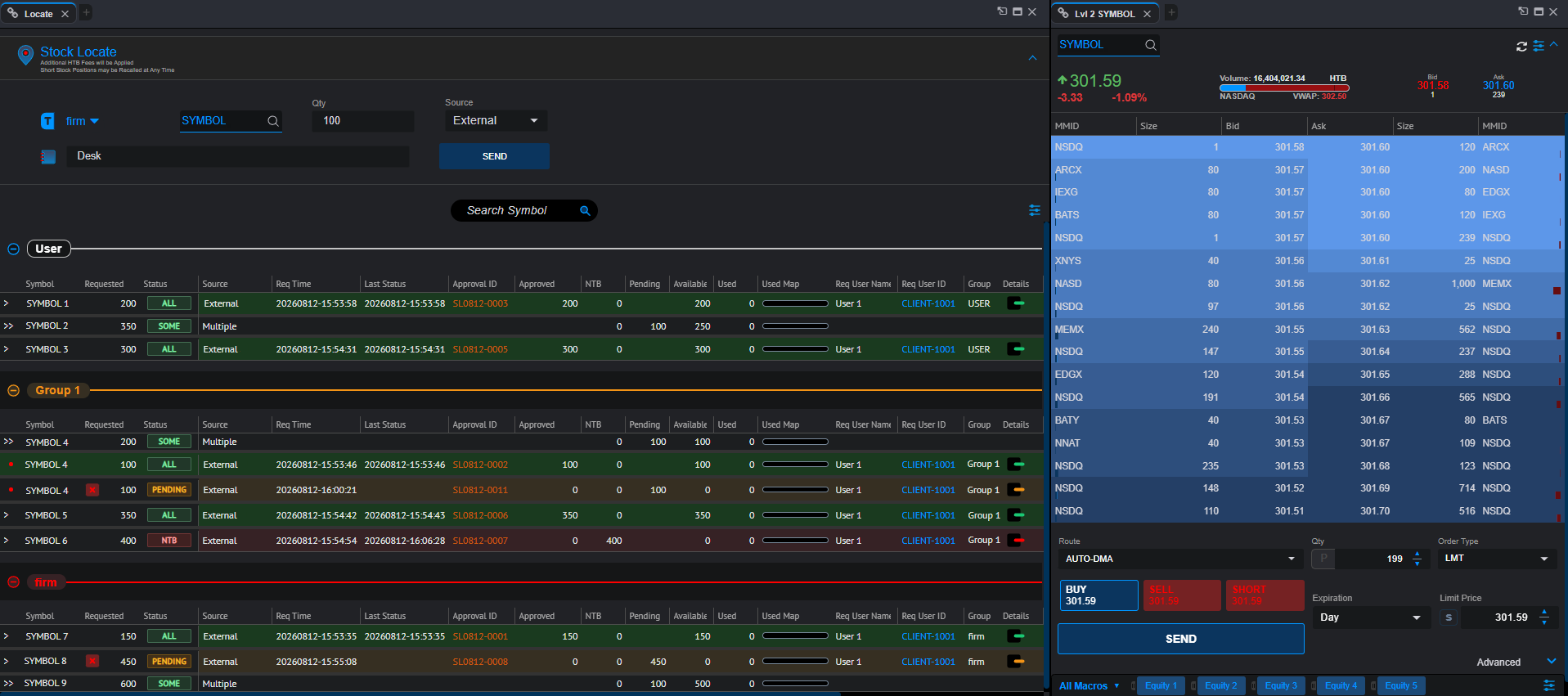
Task: Select the Equity 1 macro tab
Action: (x=1161, y=686)
